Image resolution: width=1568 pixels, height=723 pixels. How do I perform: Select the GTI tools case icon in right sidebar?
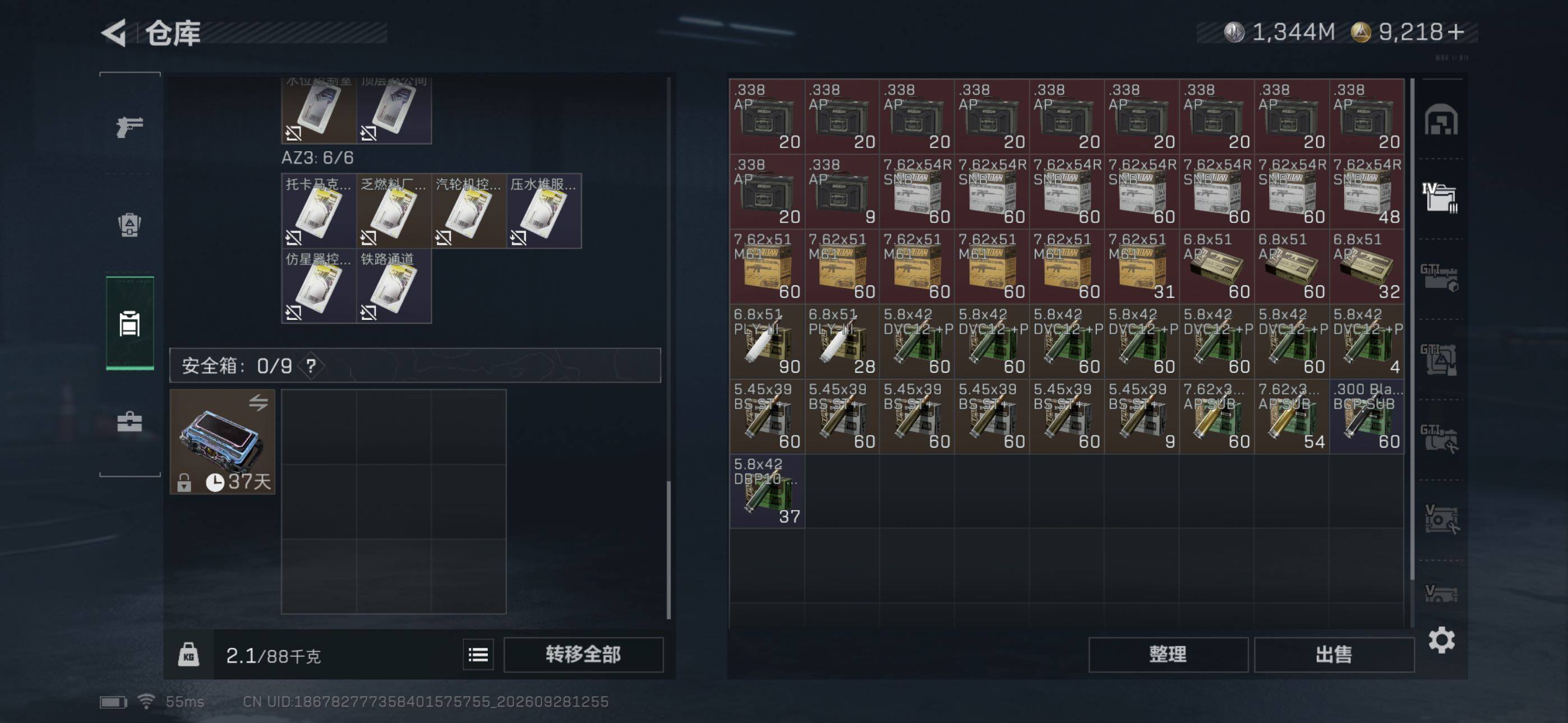coord(1440,439)
